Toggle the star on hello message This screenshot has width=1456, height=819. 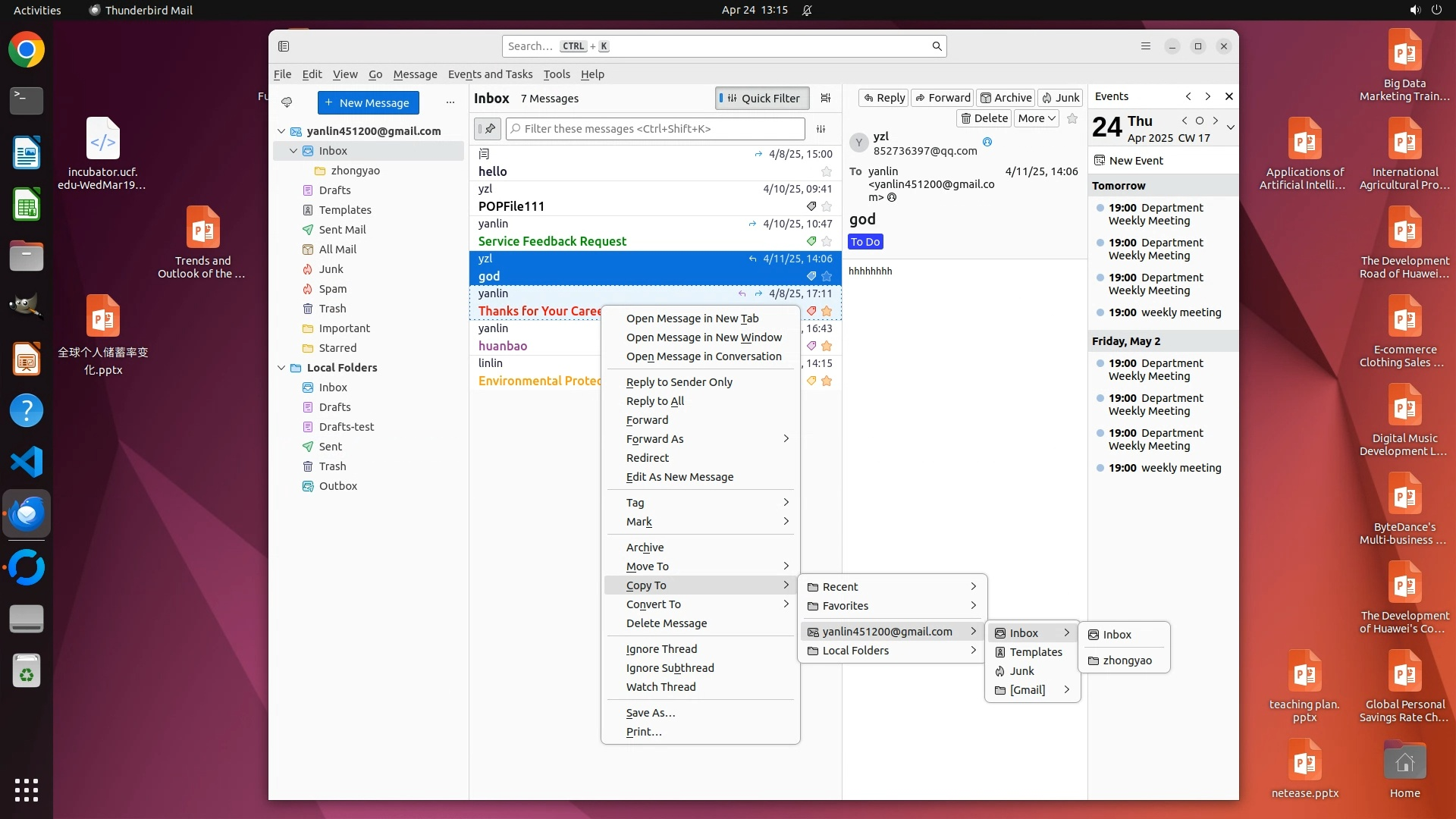pos(827,171)
